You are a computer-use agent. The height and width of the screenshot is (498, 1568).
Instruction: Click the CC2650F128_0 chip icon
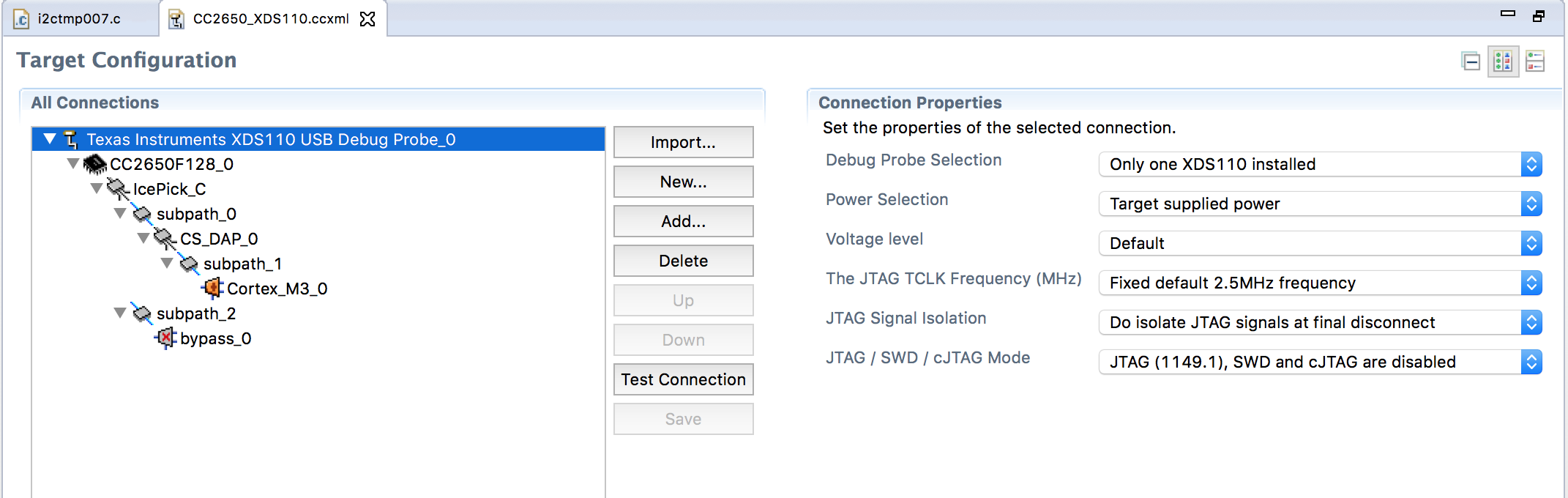point(95,164)
